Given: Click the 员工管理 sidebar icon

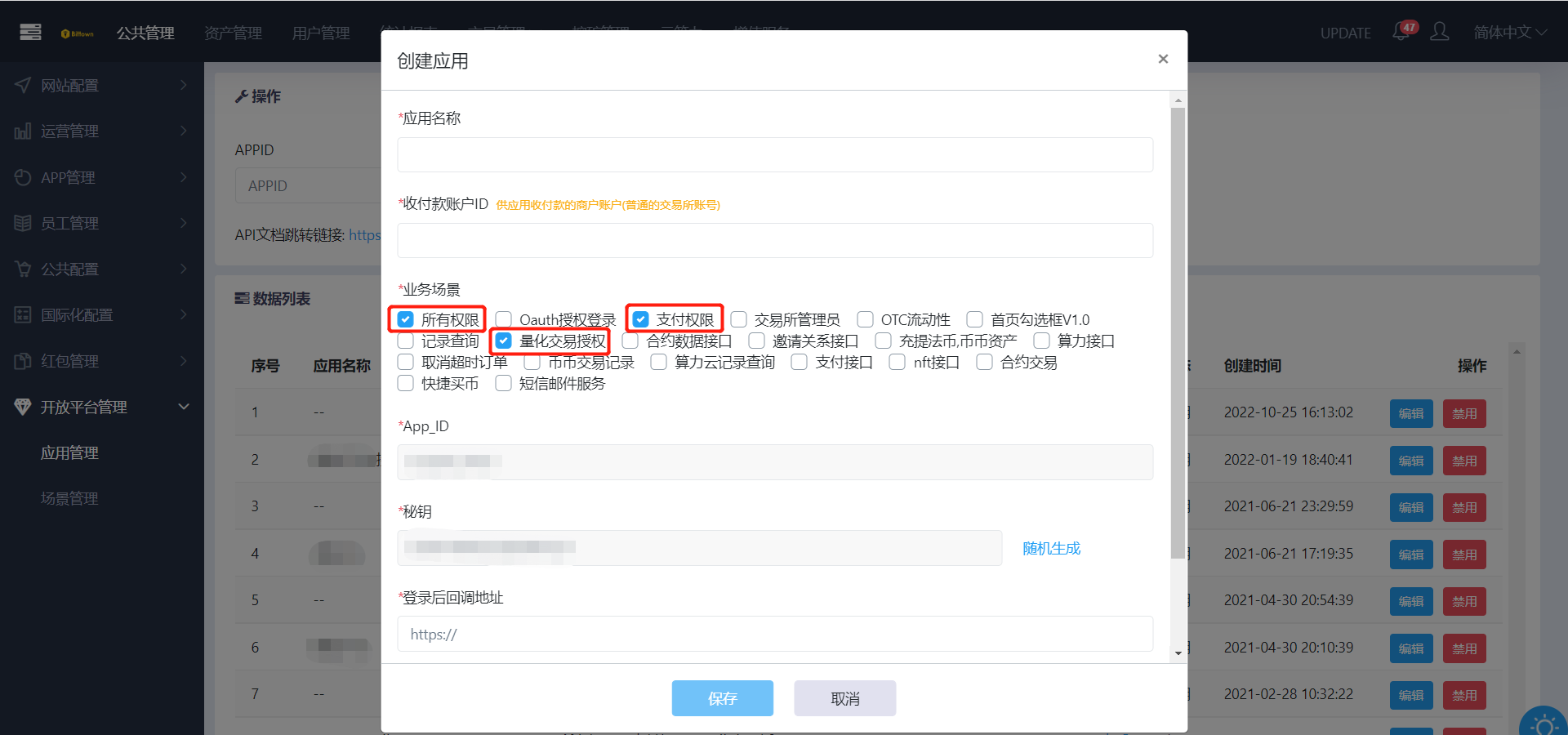Looking at the screenshot, I should 23,223.
